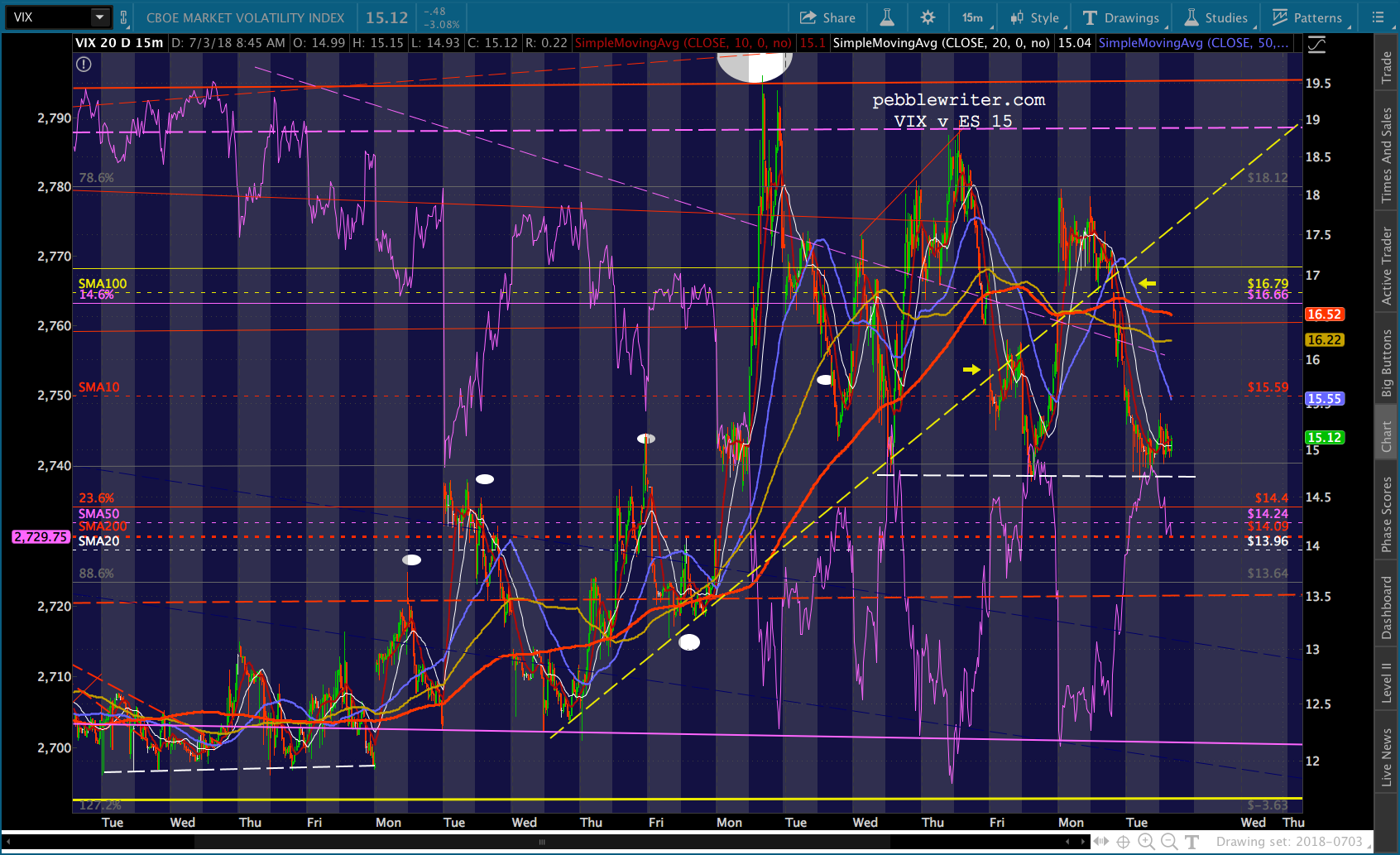Viewport: 1400px width, 855px height.
Task: Click the scroll-expand arrows icon at bottom
Action: pyautogui.click(x=1100, y=842)
